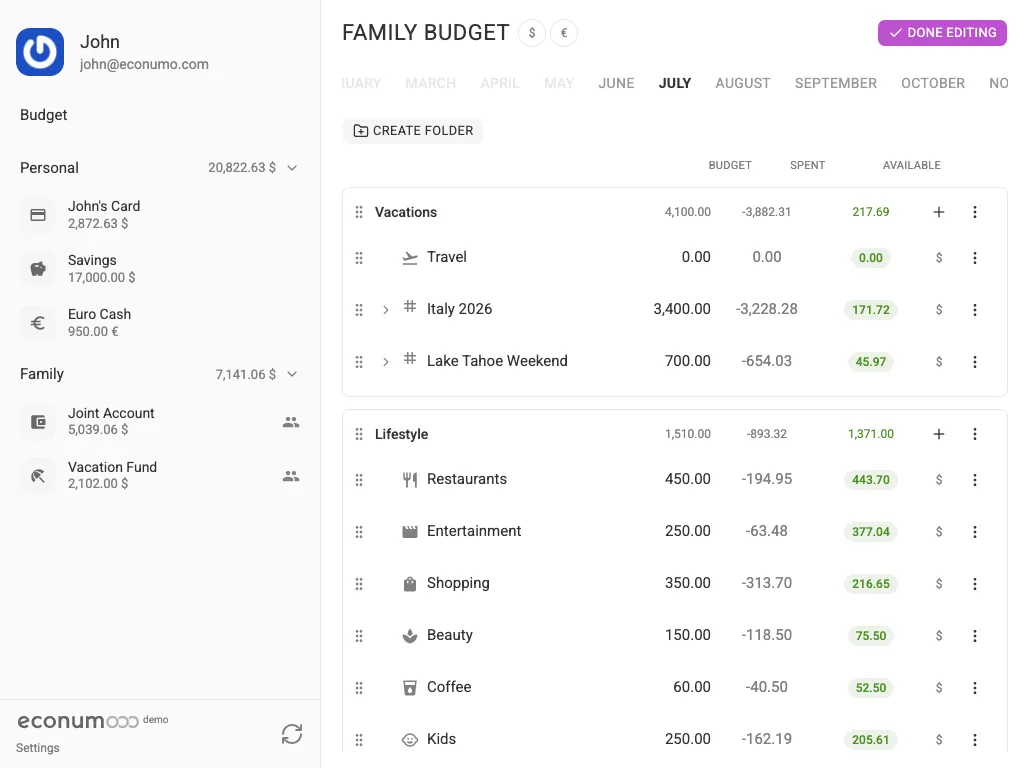This screenshot has width=1024, height=768.
Task: Switch to the August month tab
Action: (x=743, y=83)
